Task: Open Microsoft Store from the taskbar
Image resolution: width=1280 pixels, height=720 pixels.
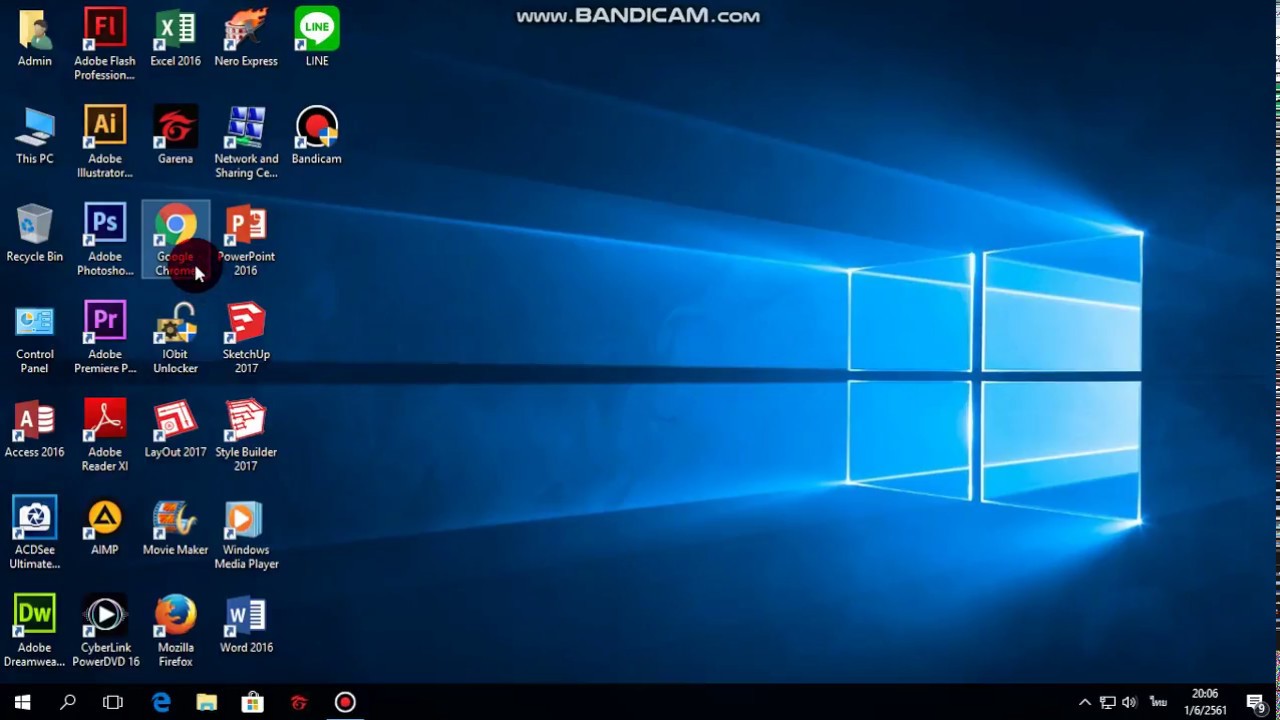Action: (253, 702)
